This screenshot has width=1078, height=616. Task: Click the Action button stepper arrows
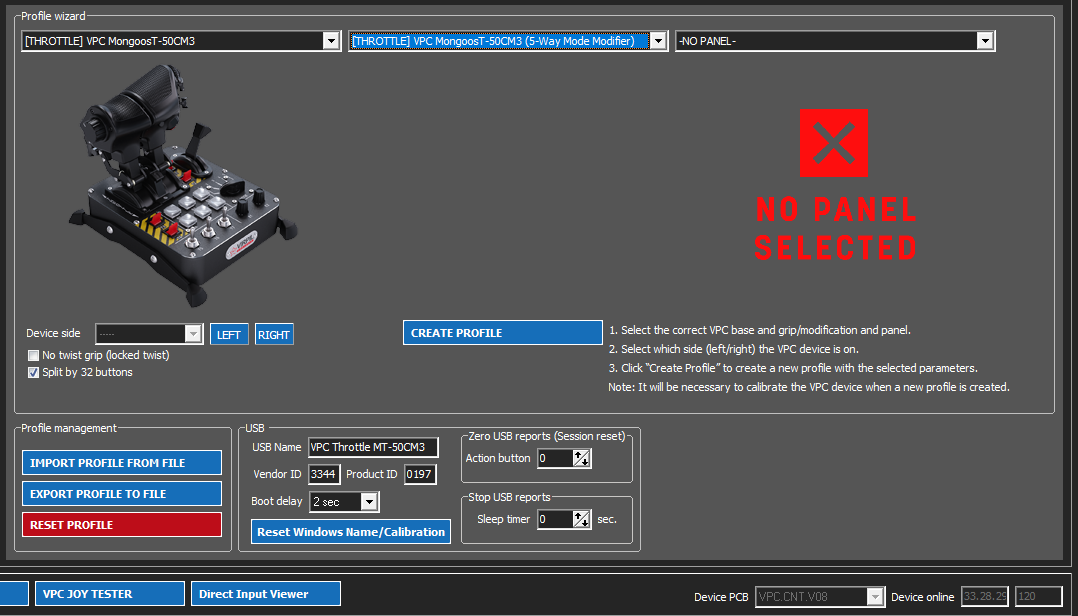coord(582,458)
